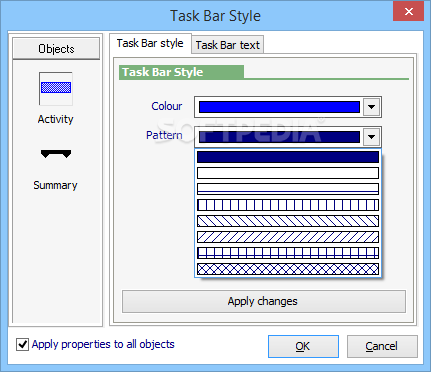
Task: Choose the horizontal line pattern option
Action: pyautogui.click(x=288, y=189)
